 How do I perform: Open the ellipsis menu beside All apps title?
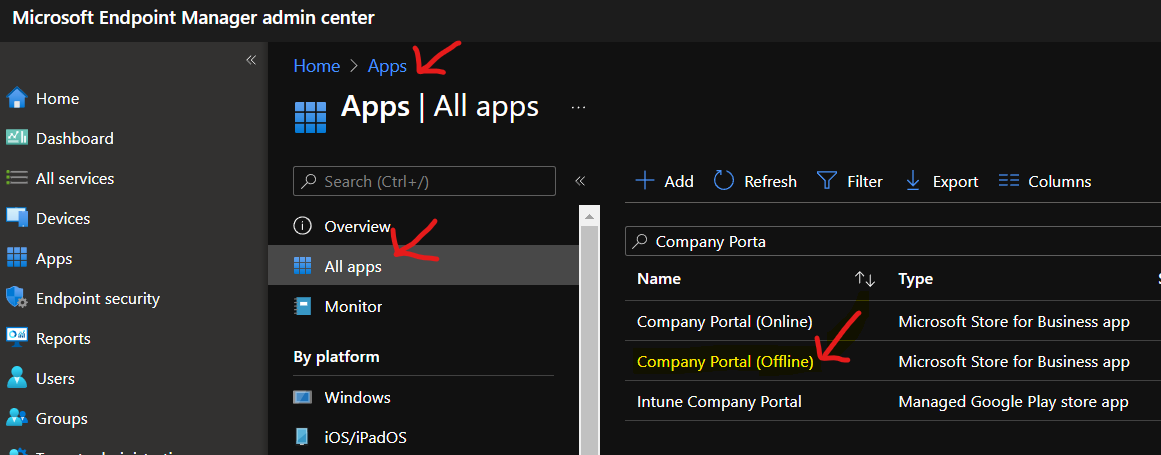click(579, 107)
